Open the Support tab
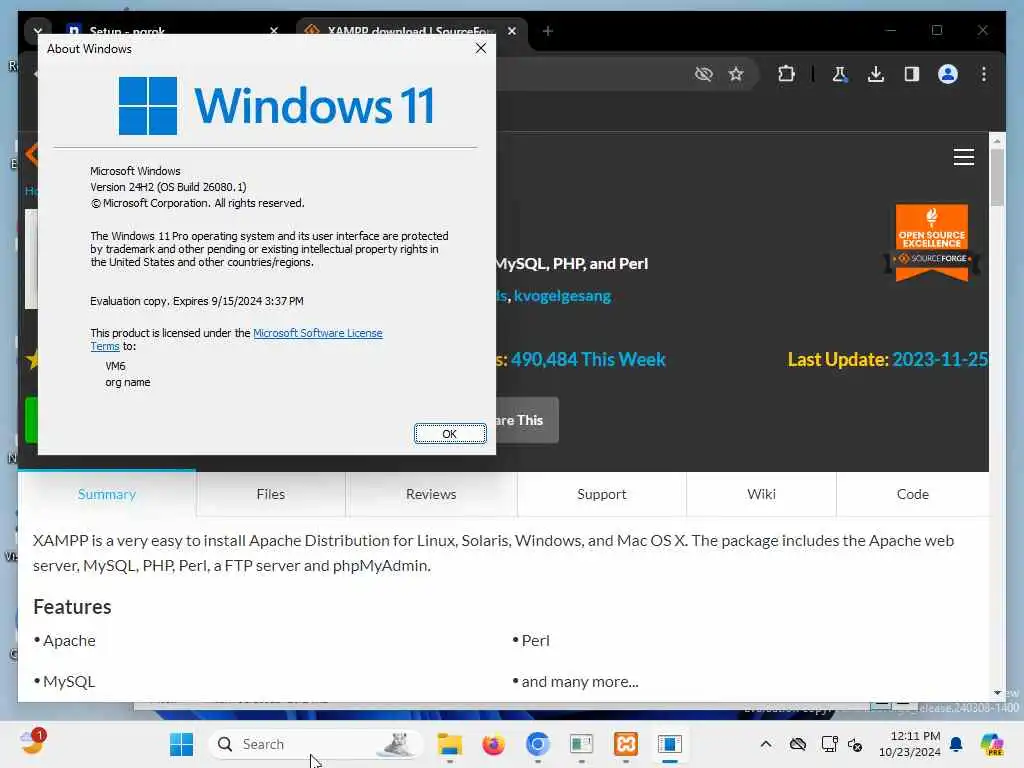 [601, 494]
